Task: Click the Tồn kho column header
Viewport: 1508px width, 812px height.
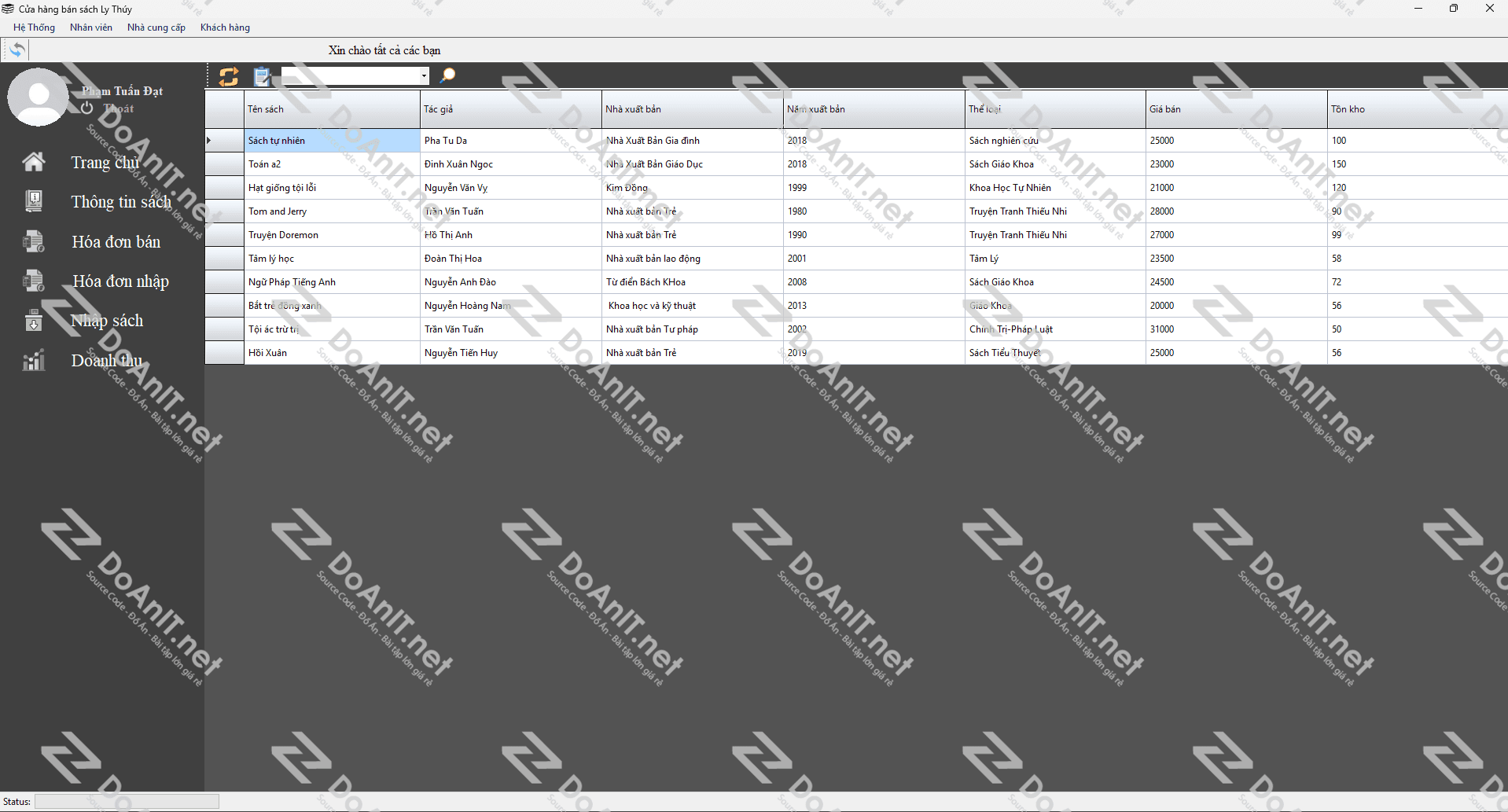Action: pos(1418,109)
